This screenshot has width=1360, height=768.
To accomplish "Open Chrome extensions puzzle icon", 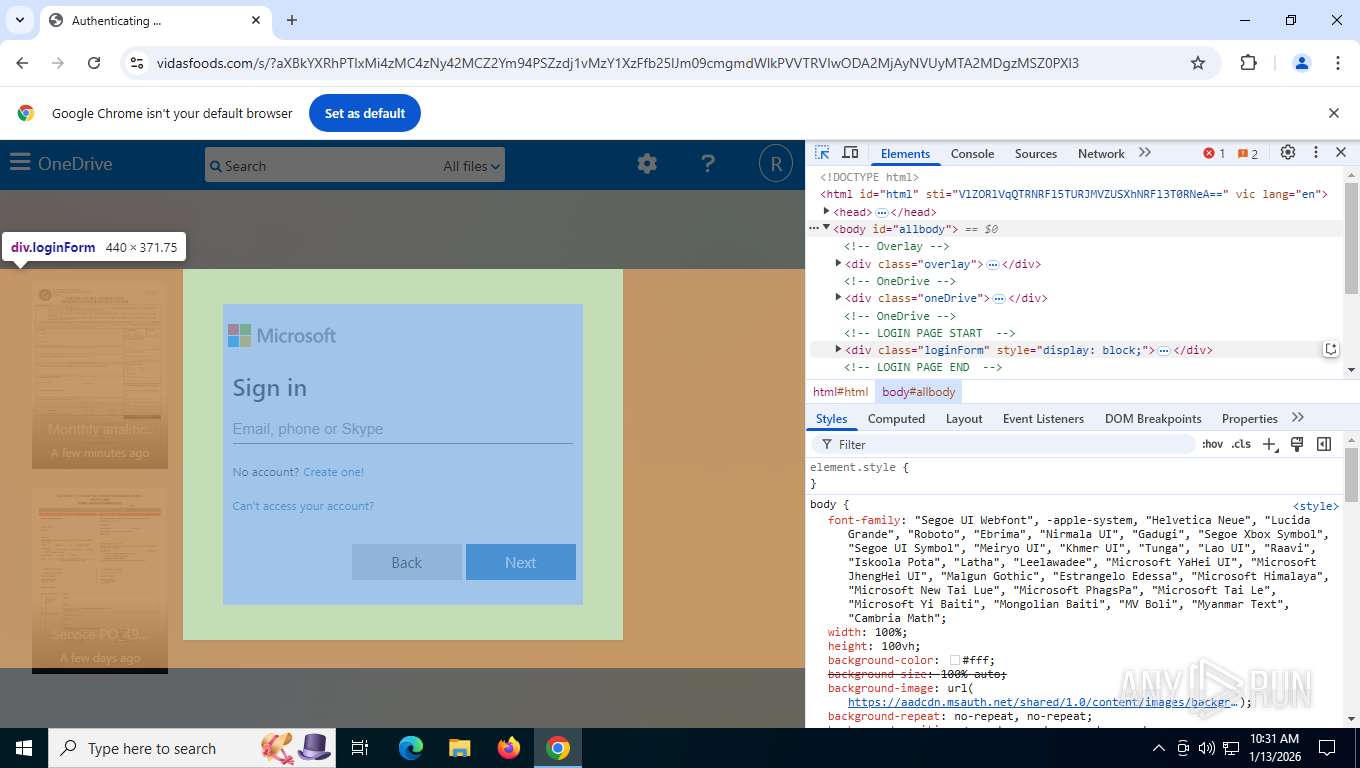I will (x=1248, y=63).
